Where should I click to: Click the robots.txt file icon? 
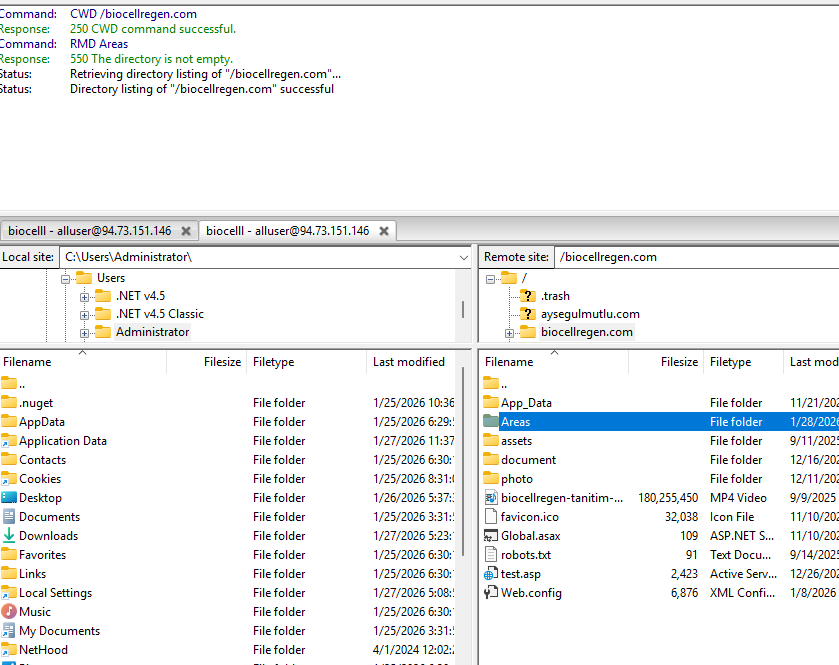(x=491, y=555)
